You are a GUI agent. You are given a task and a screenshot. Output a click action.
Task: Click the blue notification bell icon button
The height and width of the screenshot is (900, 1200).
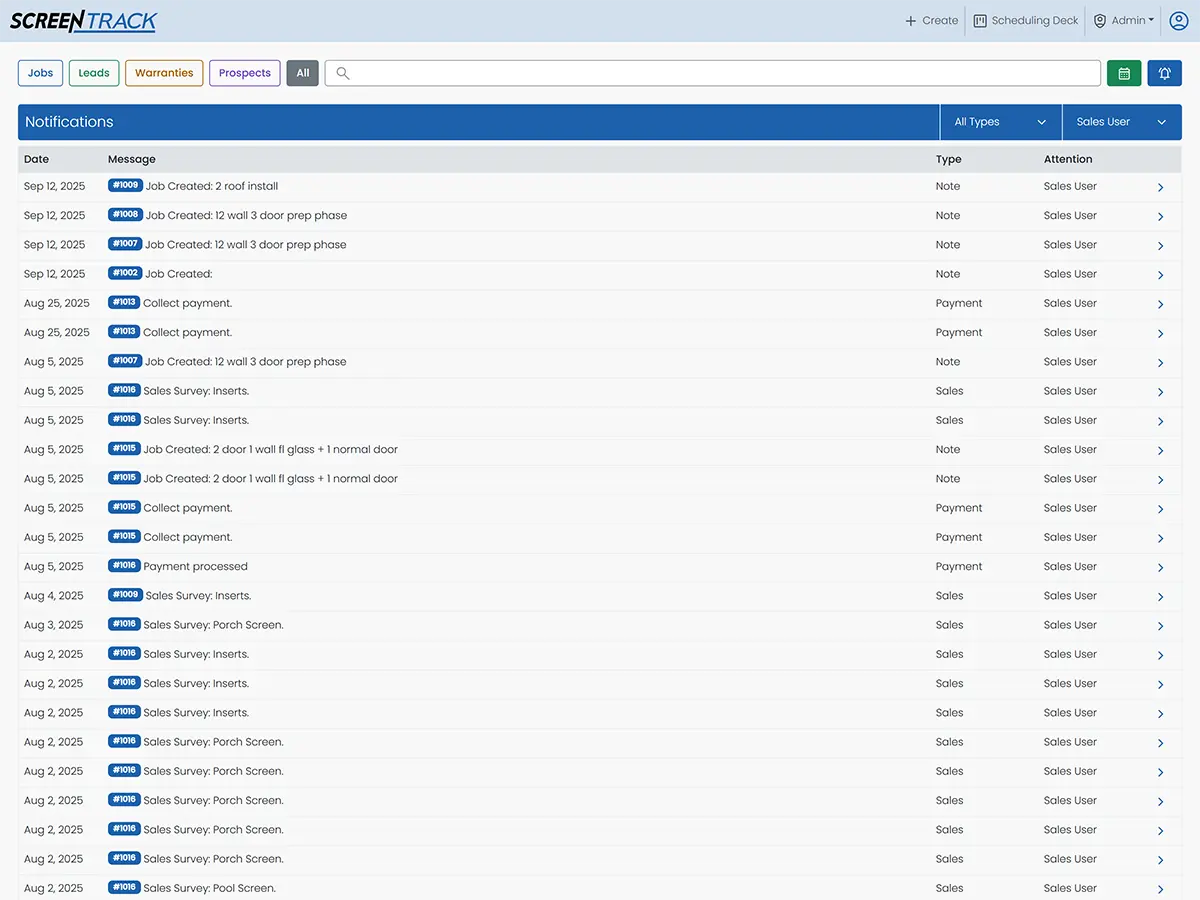1164,73
